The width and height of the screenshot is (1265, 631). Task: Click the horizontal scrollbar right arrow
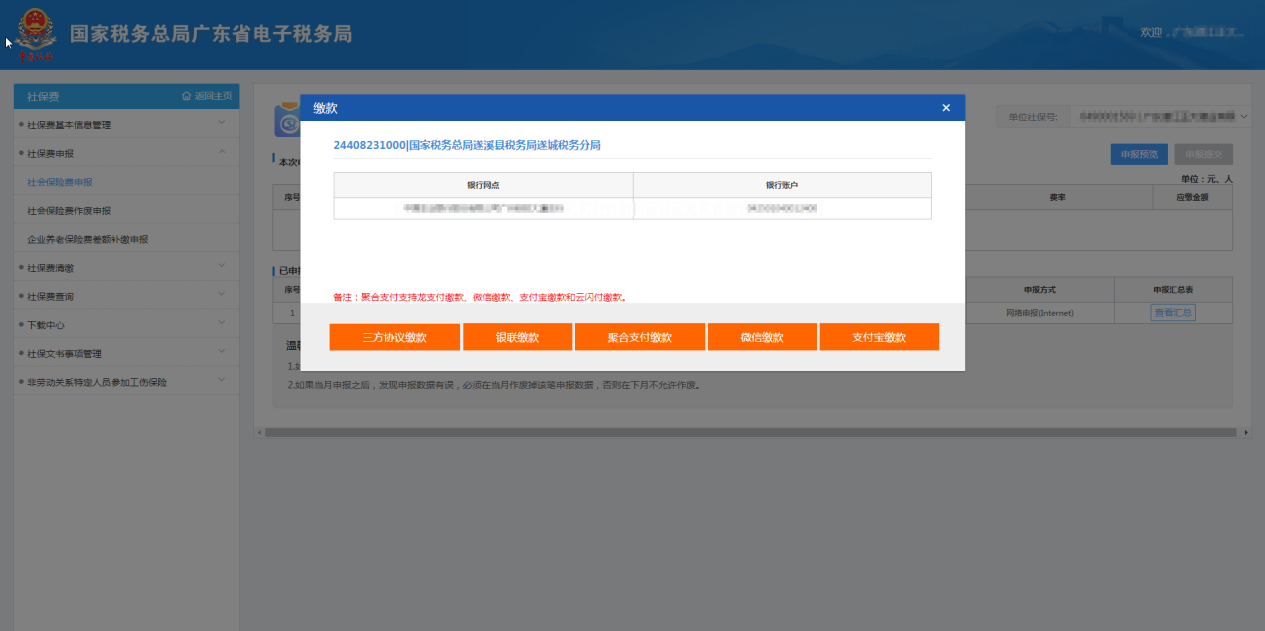1245,433
